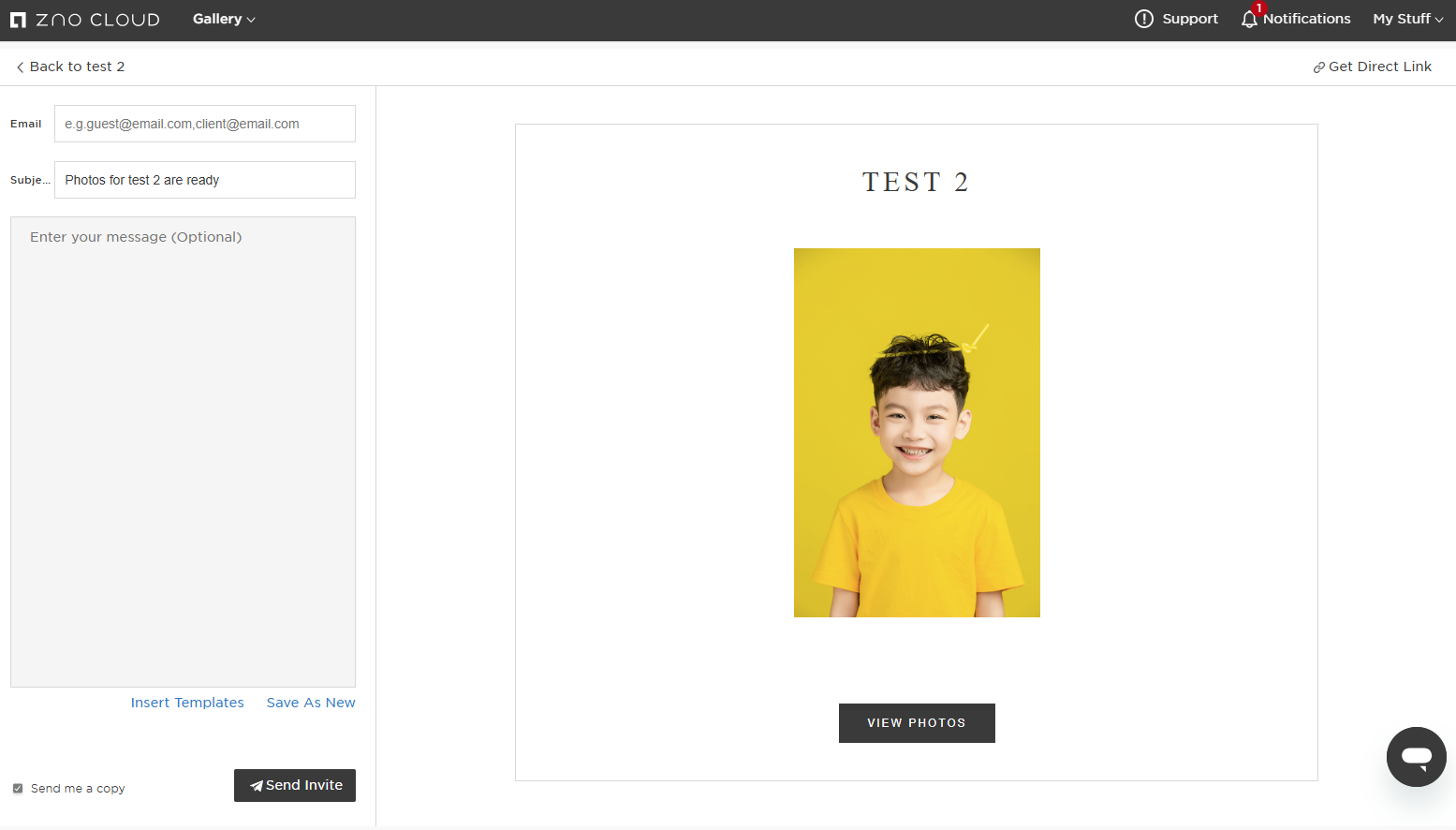Screen dimensions: 1456x830
Task: Expand the My Stuff menu
Action: tap(1408, 19)
